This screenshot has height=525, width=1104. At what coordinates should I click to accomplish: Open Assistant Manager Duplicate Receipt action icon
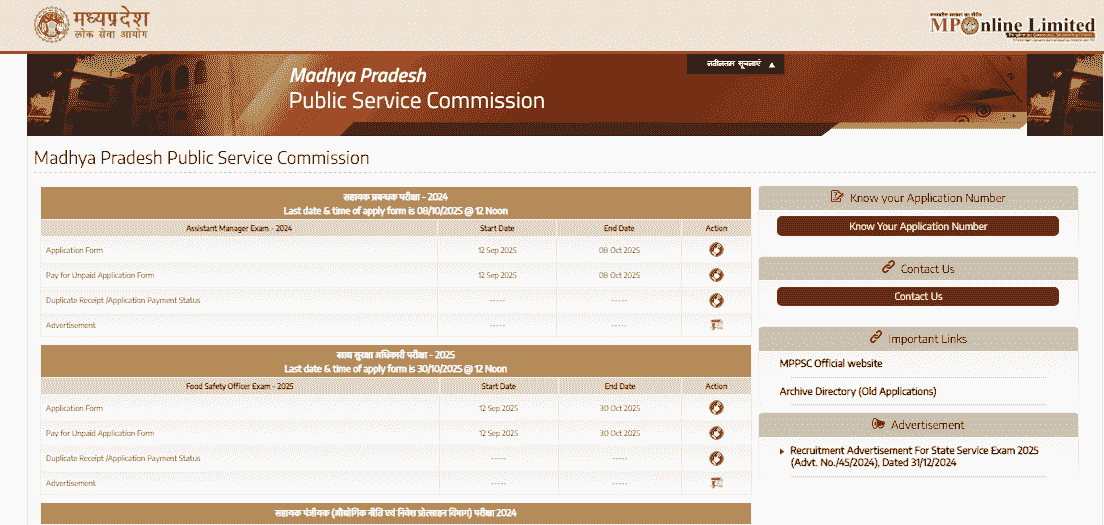pos(716,301)
